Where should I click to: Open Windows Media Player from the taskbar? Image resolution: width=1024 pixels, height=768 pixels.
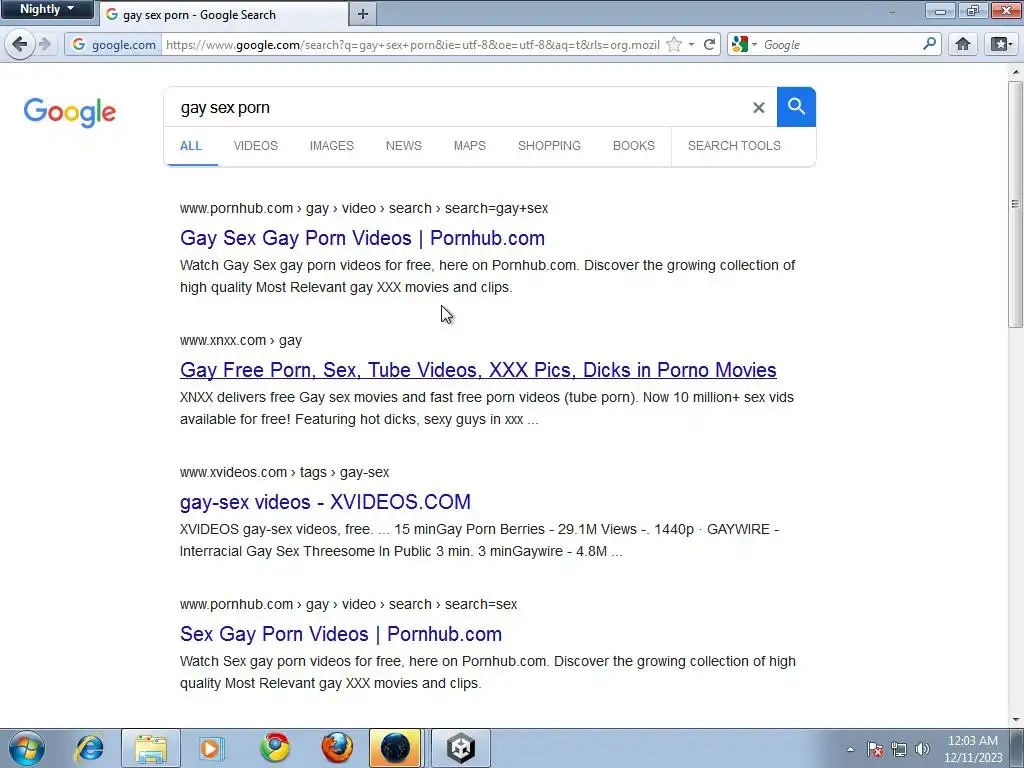click(211, 748)
